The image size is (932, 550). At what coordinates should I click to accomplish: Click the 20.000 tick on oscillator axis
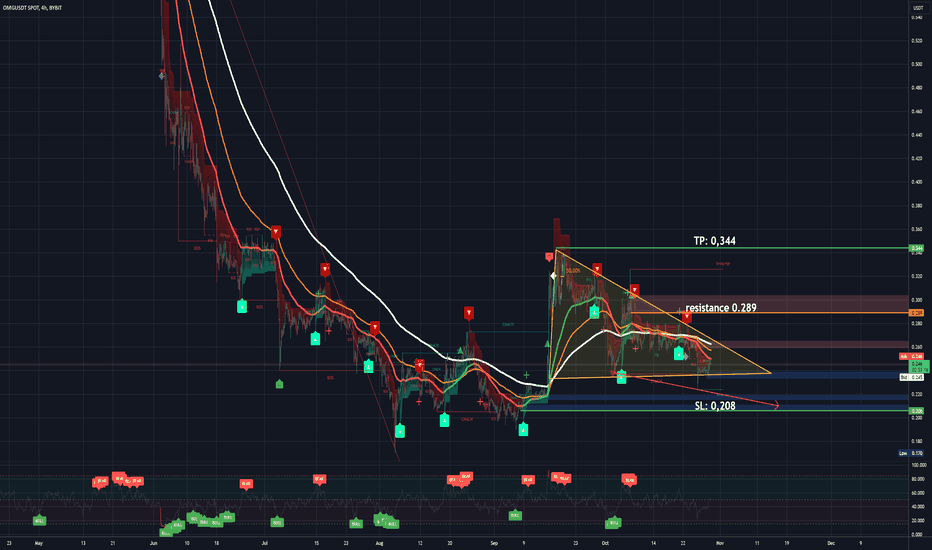click(x=918, y=520)
